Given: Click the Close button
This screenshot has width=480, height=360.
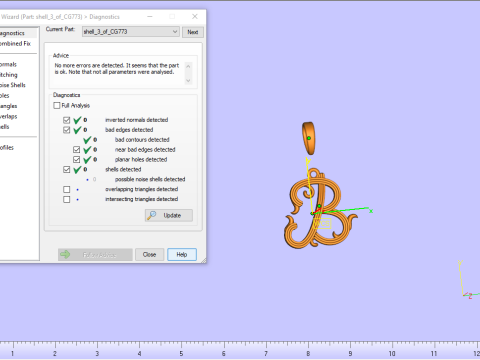Looking at the screenshot, I should 149,255.
